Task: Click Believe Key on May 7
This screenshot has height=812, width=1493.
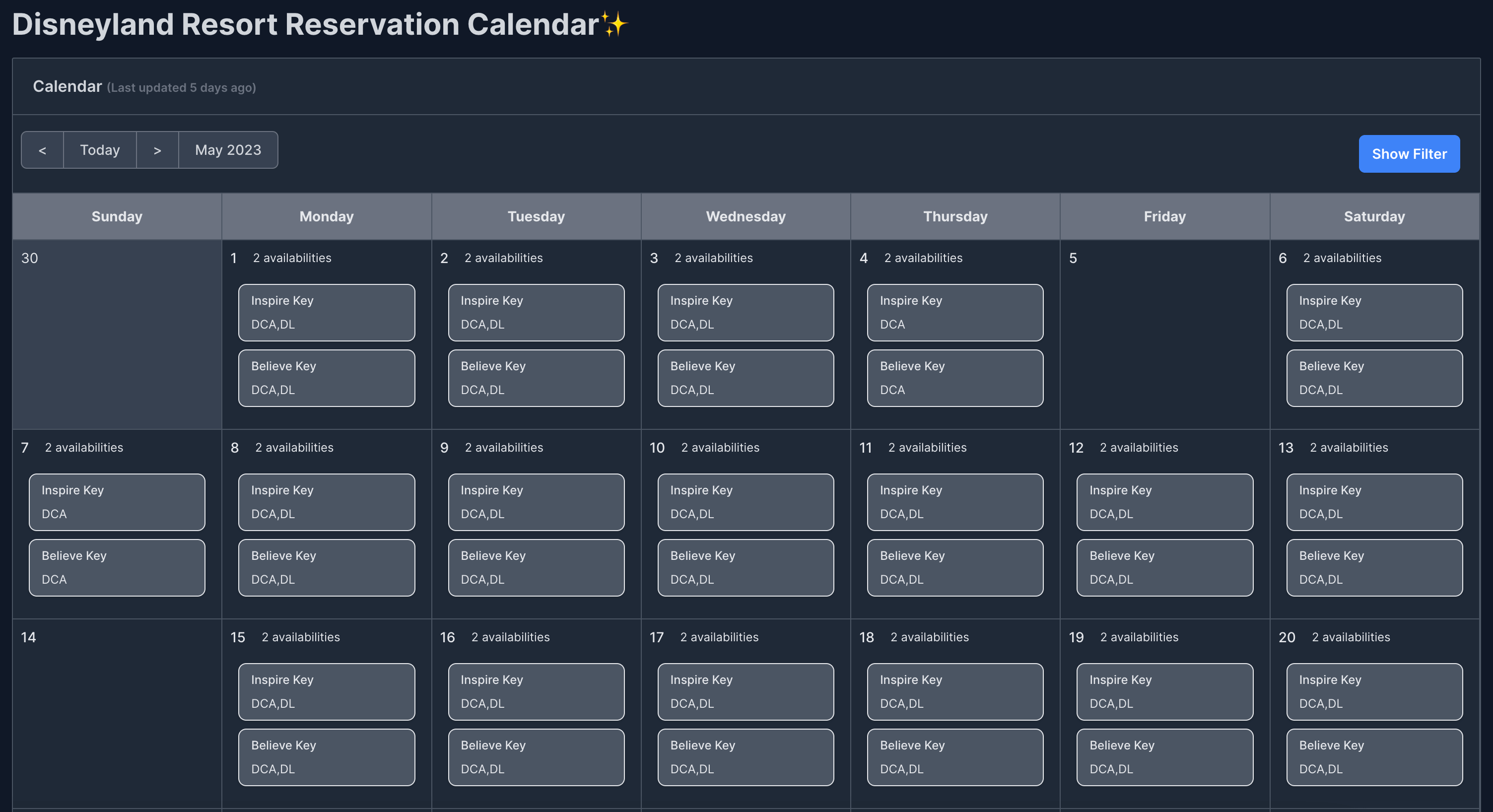Action: [x=117, y=567]
